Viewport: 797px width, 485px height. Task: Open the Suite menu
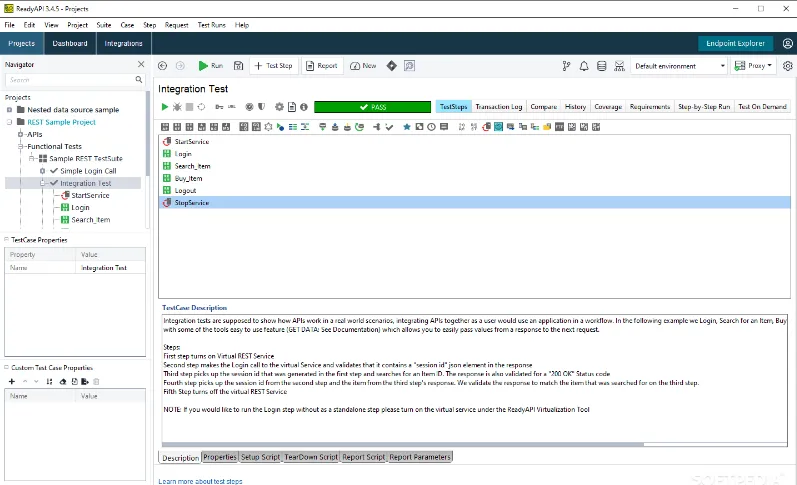click(x=104, y=25)
